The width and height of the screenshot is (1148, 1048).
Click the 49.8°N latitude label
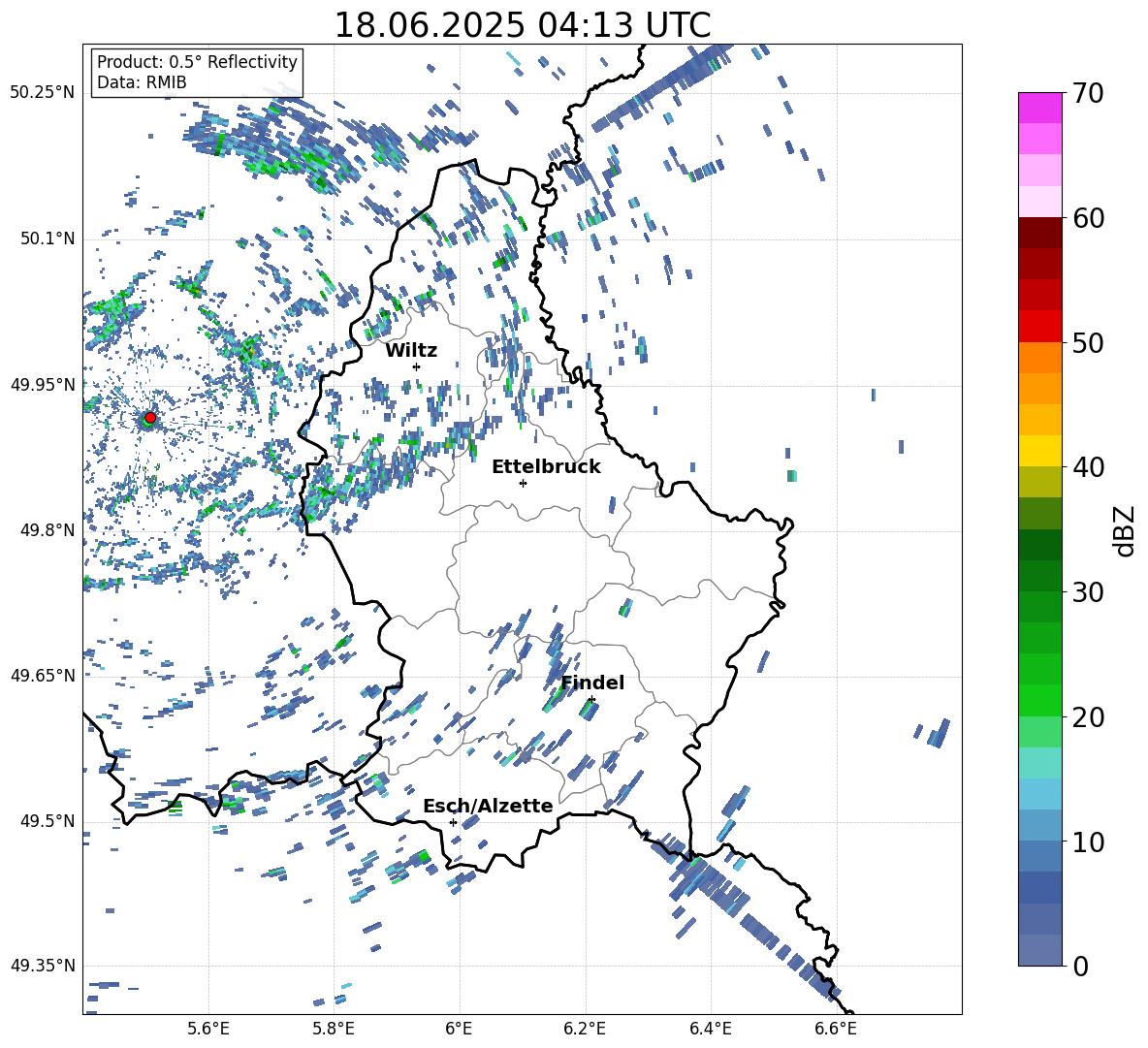click(x=47, y=530)
